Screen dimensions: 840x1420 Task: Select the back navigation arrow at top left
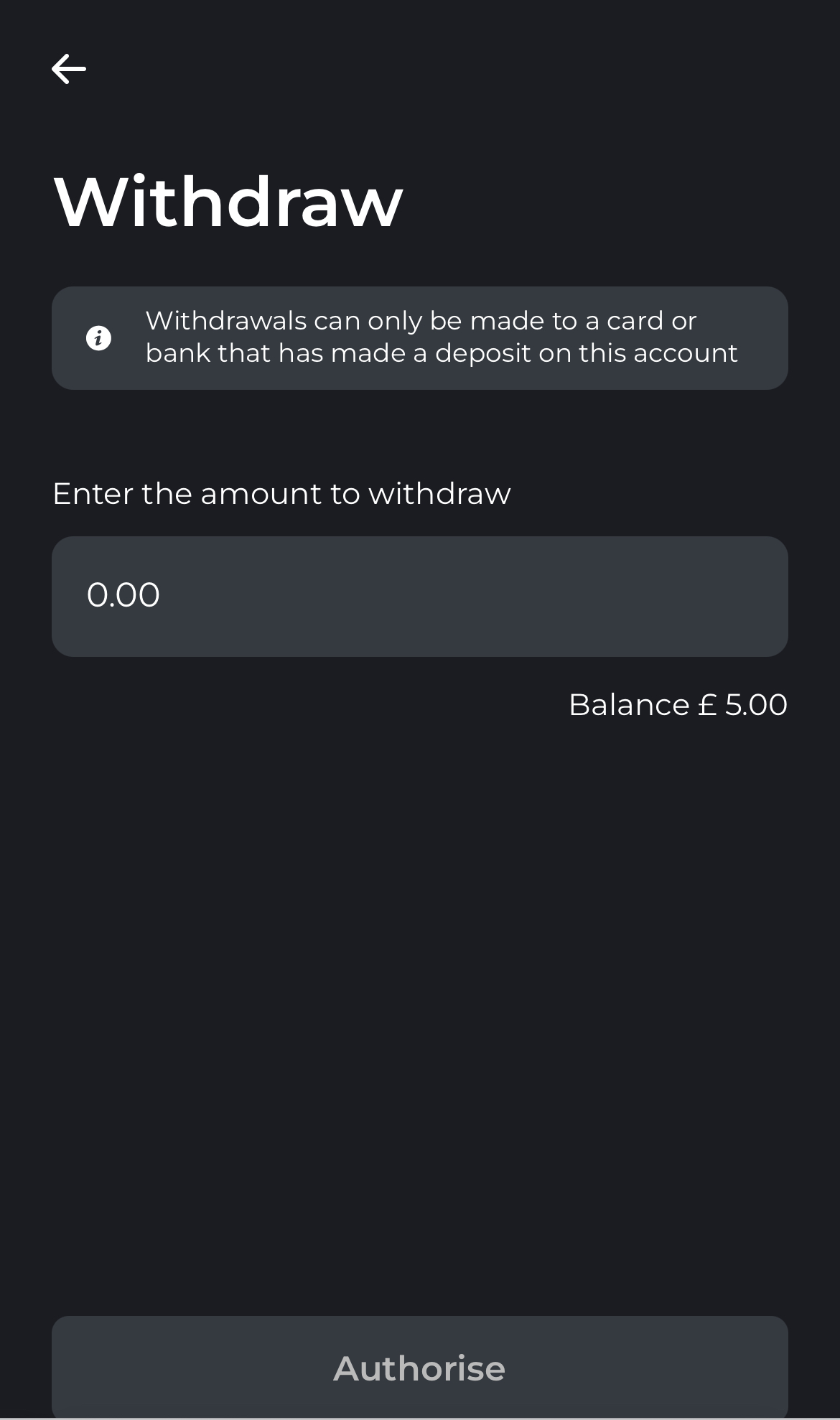70,68
